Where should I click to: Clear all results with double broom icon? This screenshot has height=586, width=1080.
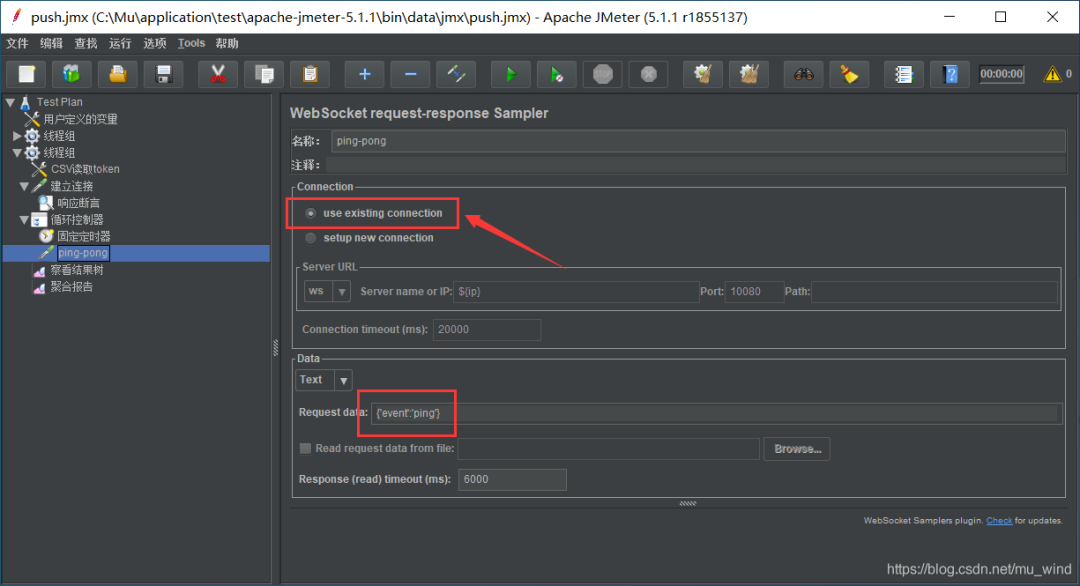point(749,74)
